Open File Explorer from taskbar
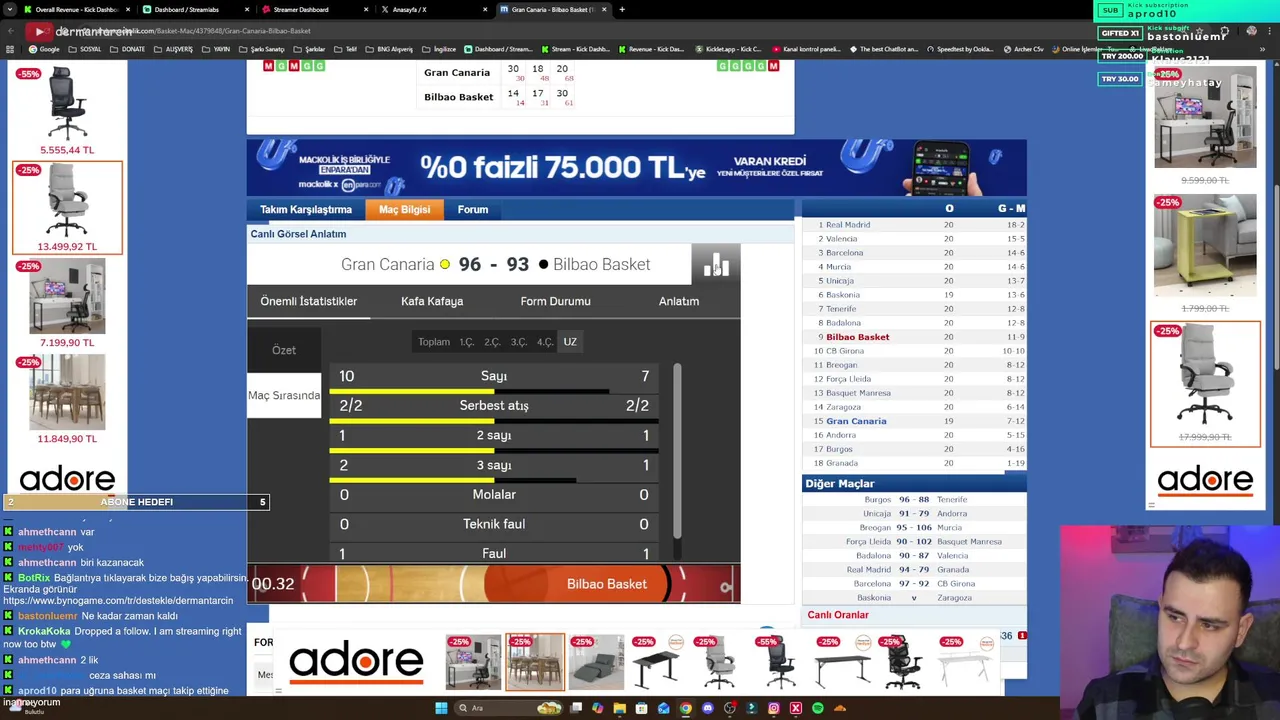Image resolution: width=1280 pixels, height=720 pixels. tap(620, 708)
